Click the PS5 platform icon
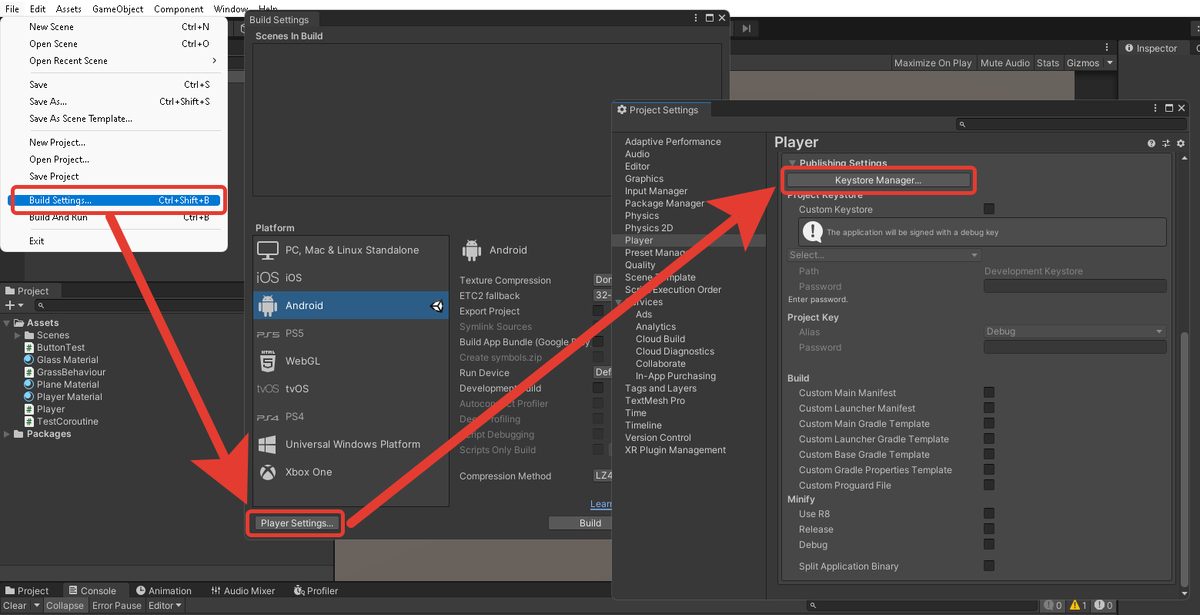Viewport: 1200px width, 615px height. [x=267, y=333]
